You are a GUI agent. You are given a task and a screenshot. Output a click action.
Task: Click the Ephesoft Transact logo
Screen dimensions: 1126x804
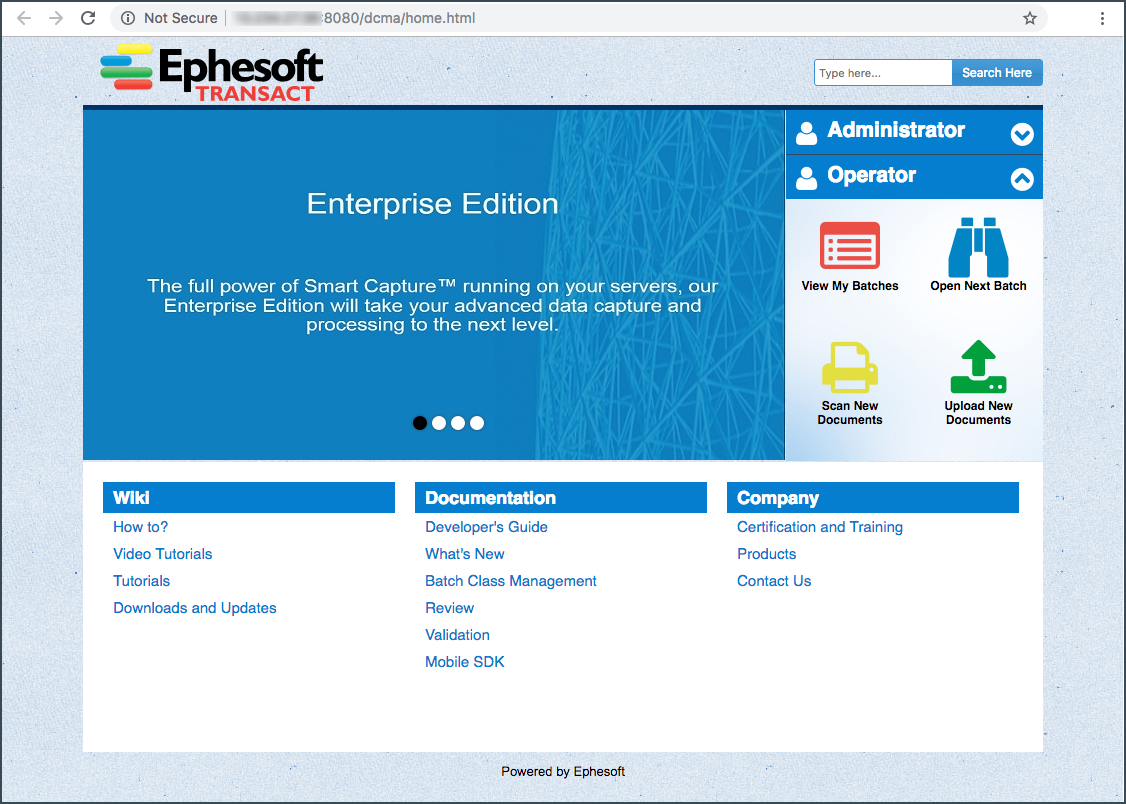[212, 73]
